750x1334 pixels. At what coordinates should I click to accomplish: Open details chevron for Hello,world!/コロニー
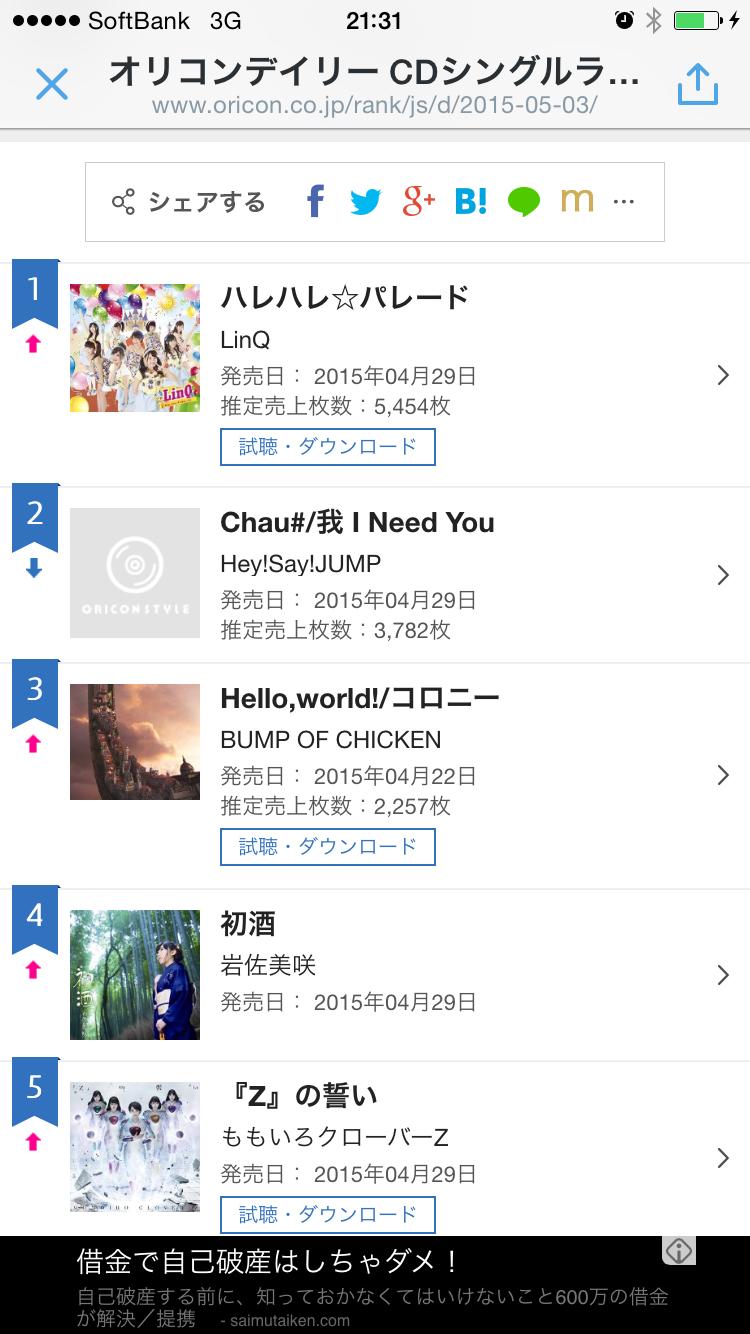pyautogui.click(x=723, y=775)
